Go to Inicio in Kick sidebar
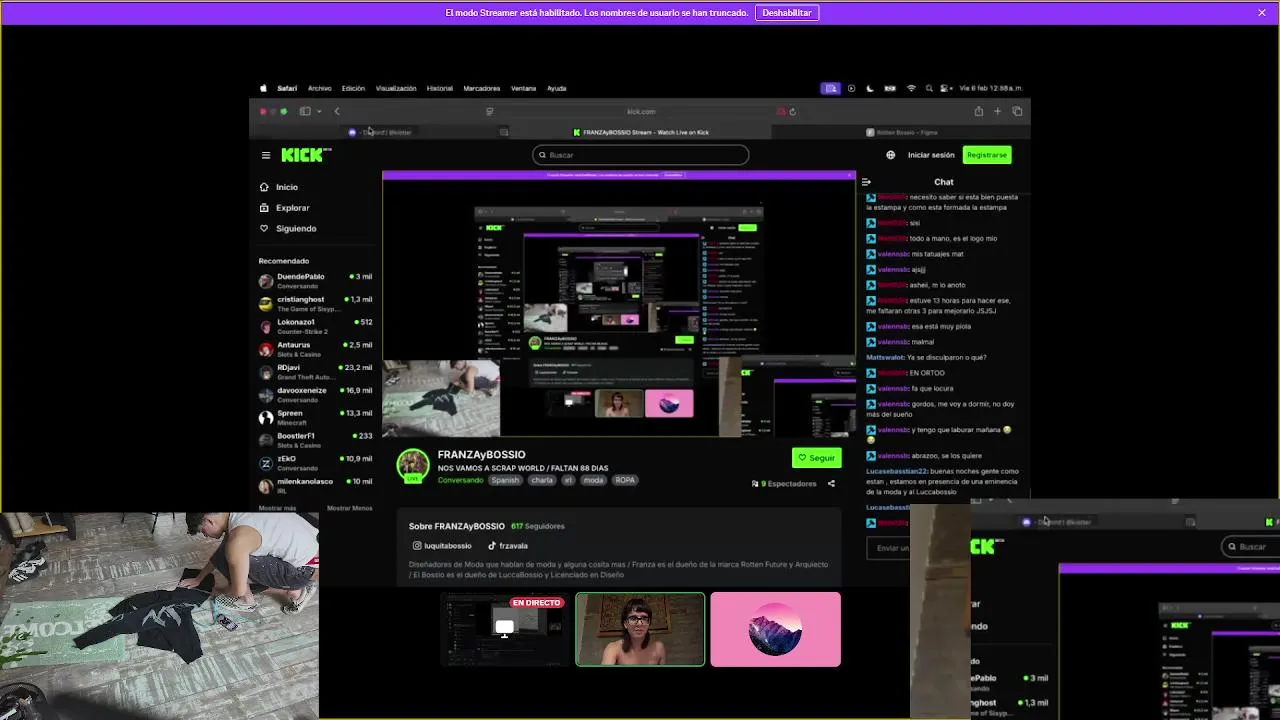This screenshot has width=1280, height=720. [x=287, y=187]
